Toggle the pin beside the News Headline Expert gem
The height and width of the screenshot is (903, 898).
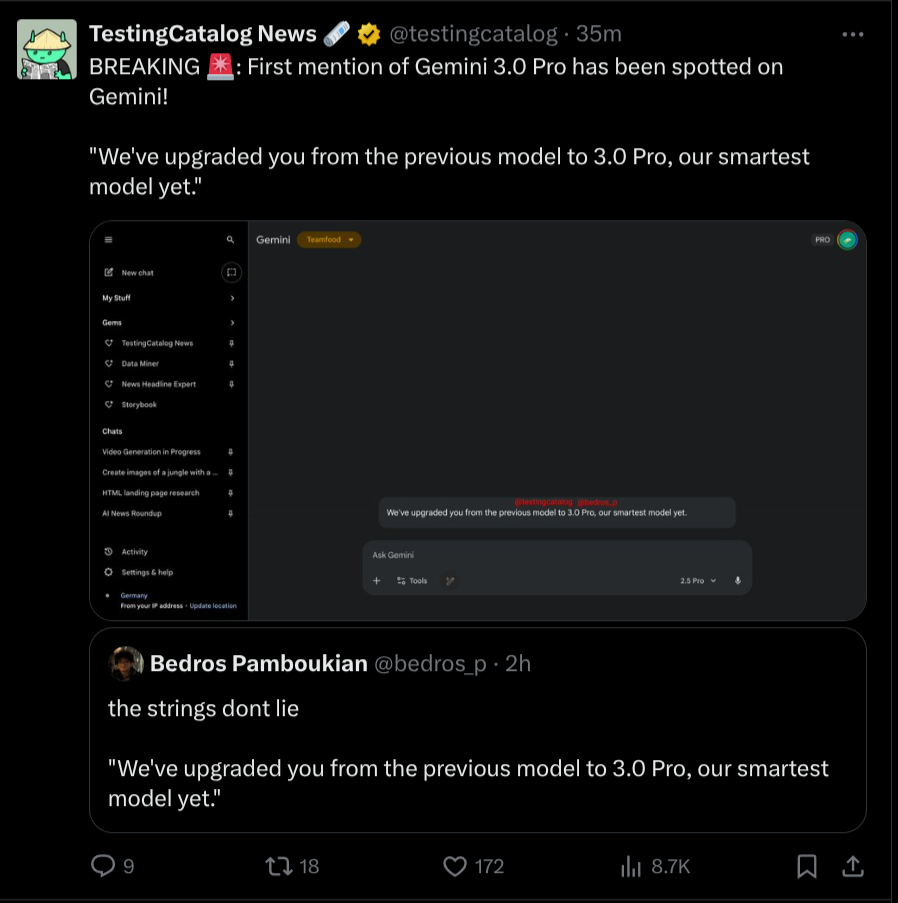[232, 384]
